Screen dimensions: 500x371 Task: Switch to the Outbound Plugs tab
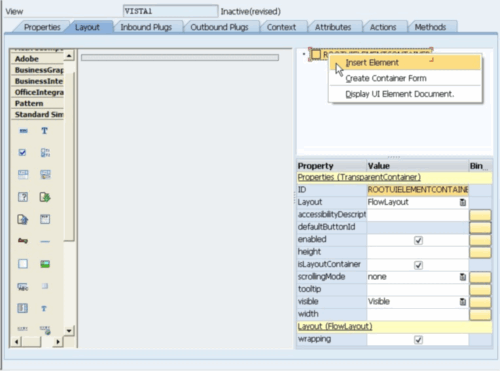pyautogui.click(x=219, y=27)
